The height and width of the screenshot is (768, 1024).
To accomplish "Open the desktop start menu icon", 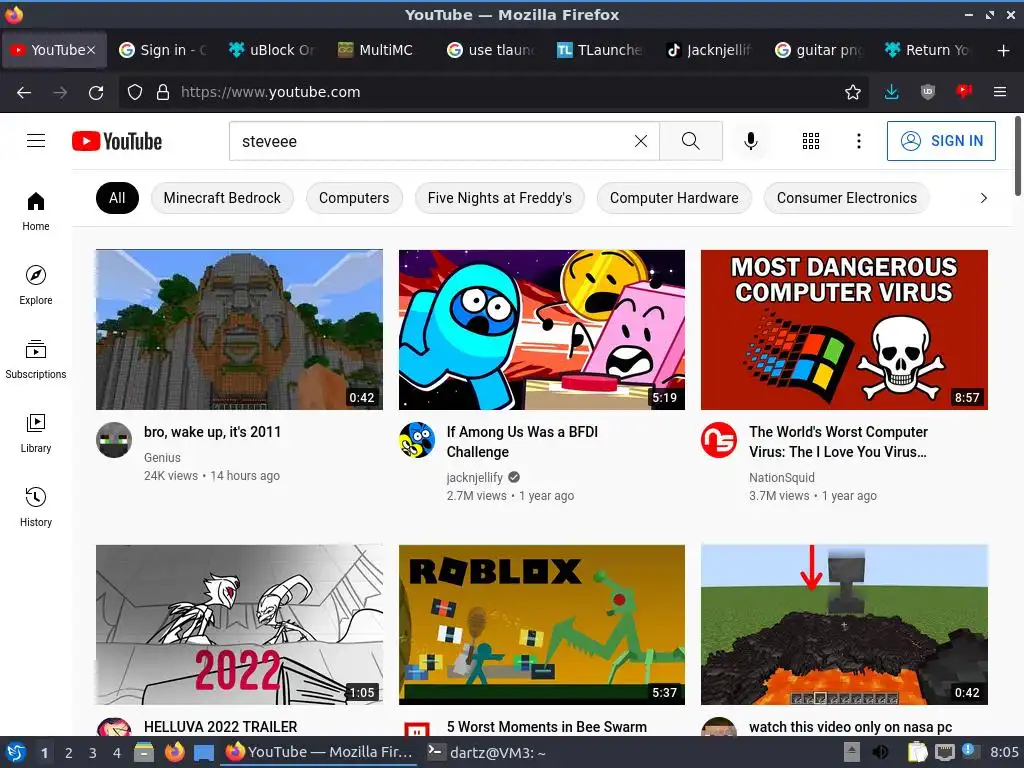I will tap(15, 752).
